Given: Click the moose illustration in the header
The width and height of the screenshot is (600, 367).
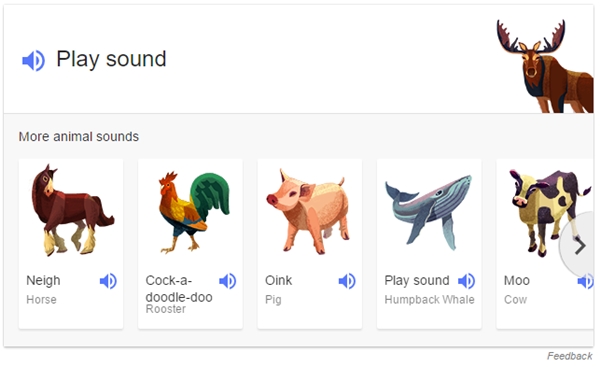Looking at the screenshot, I should coord(546,66).
